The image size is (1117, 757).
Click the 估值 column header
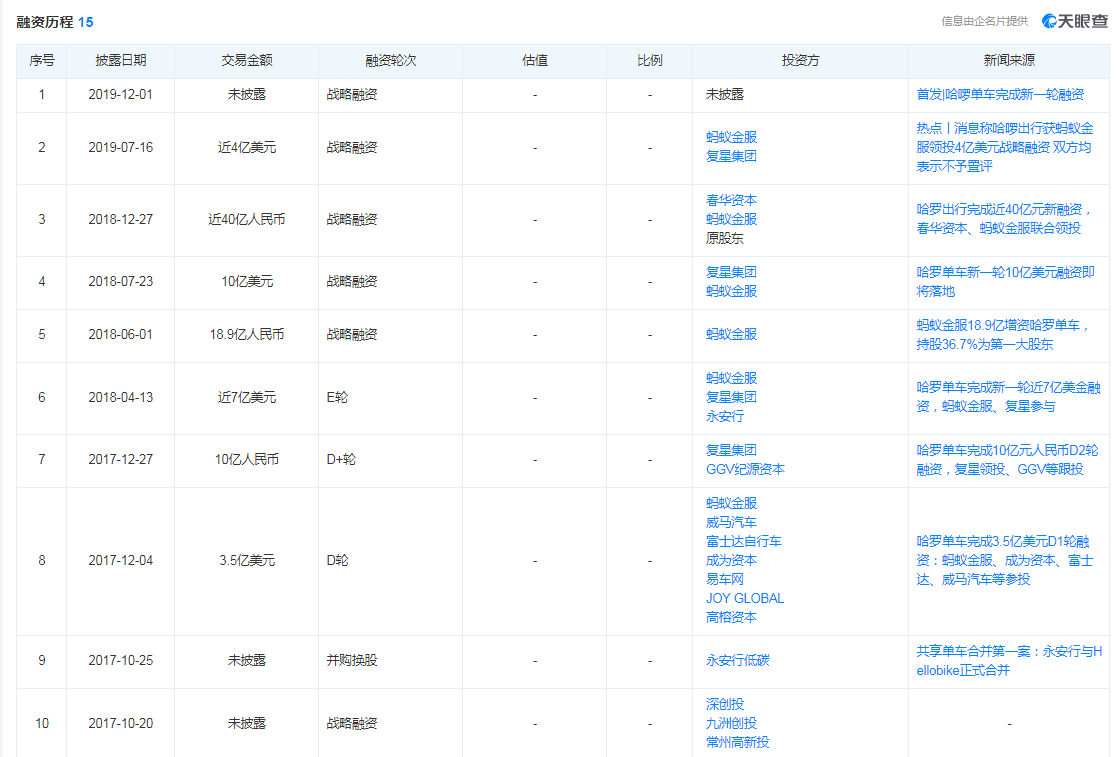534,61
